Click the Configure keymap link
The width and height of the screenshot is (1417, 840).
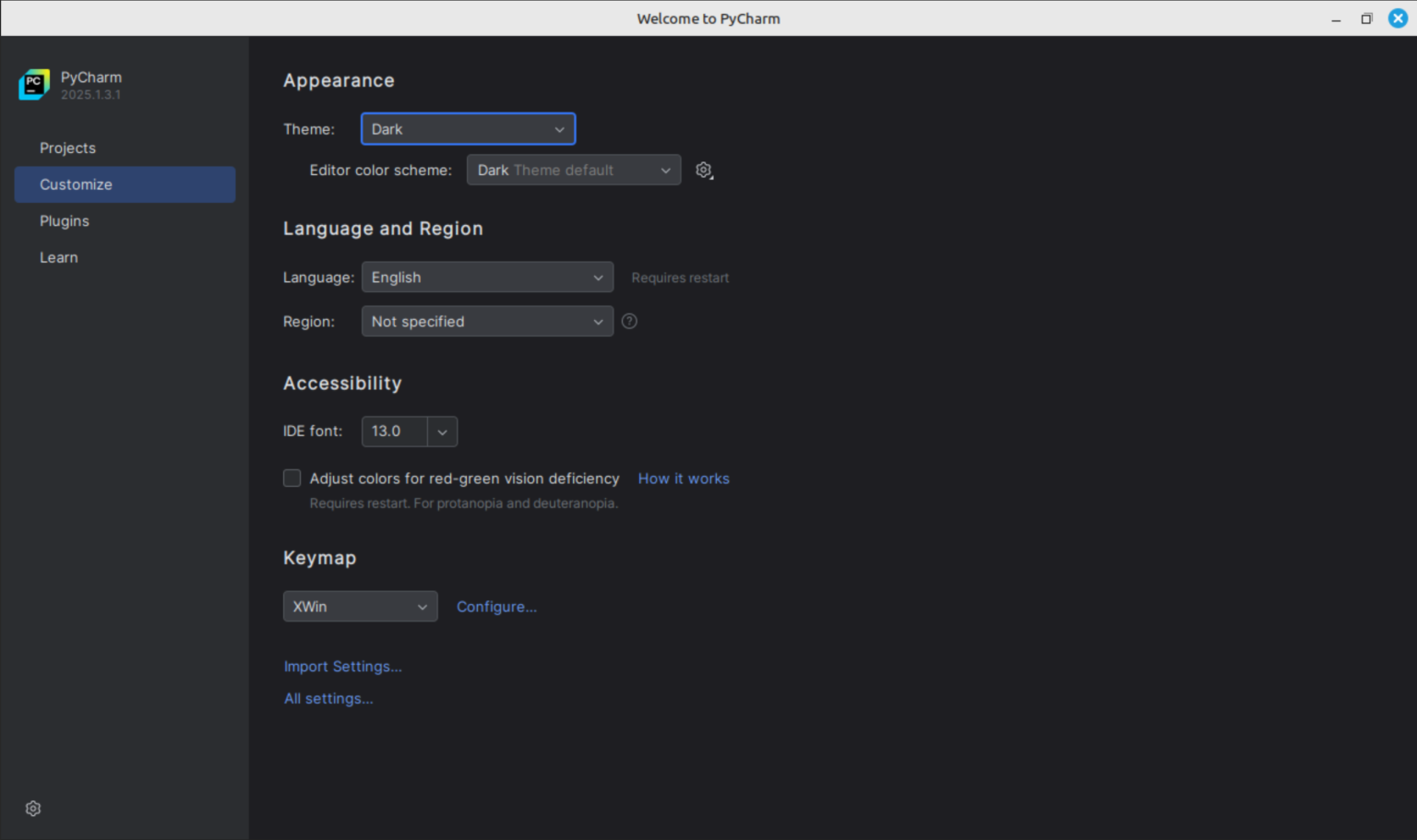pos(496,606)
